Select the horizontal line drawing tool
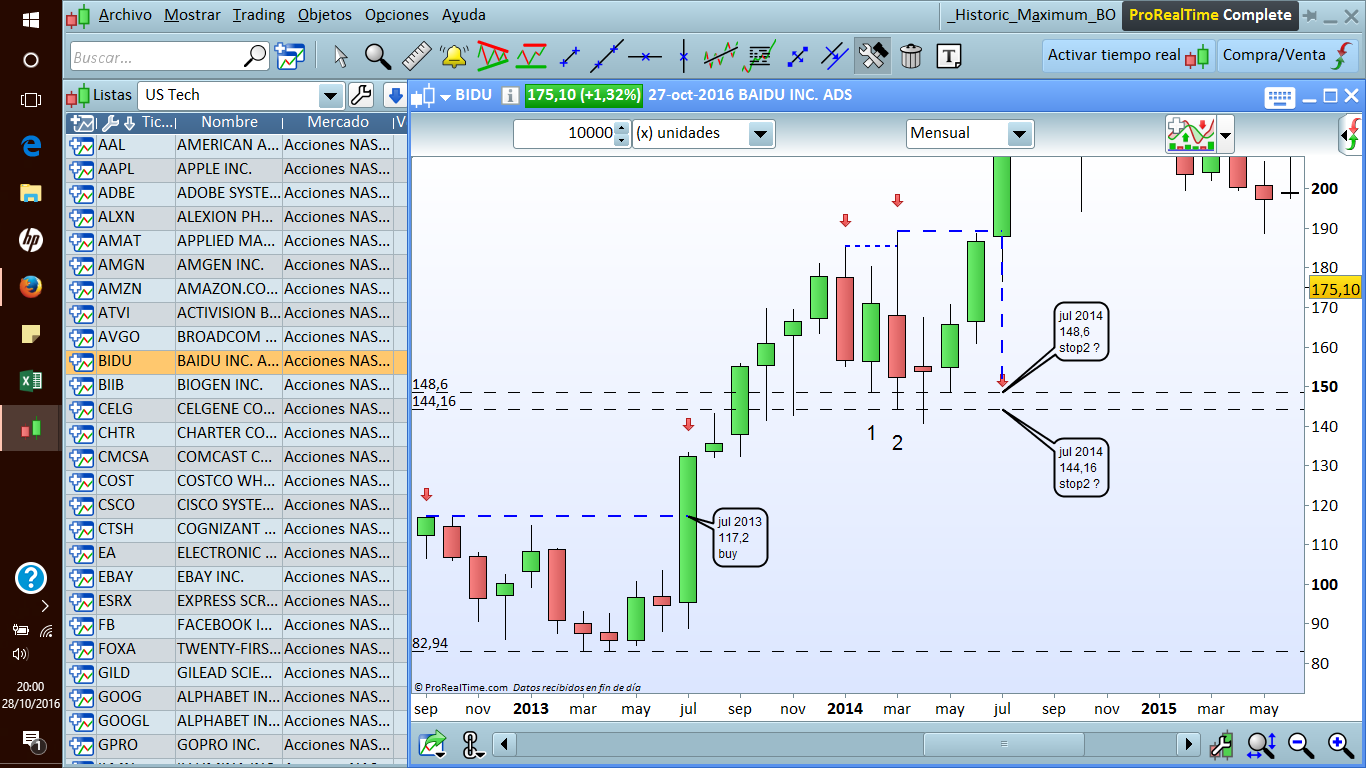Image resolution: width=1366 pixels, height=768 pixels. [x=645, y=56]
